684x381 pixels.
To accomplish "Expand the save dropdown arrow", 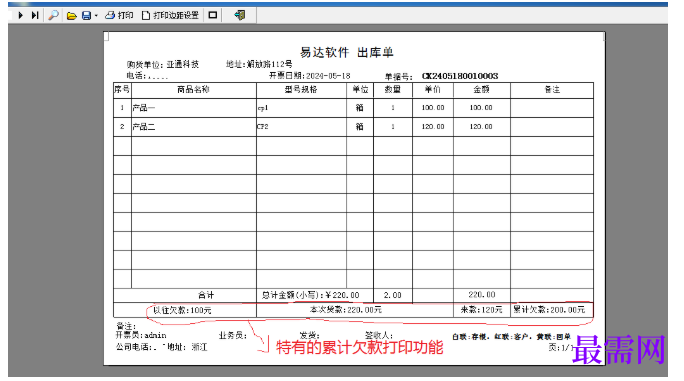I will tap(96, 16).
